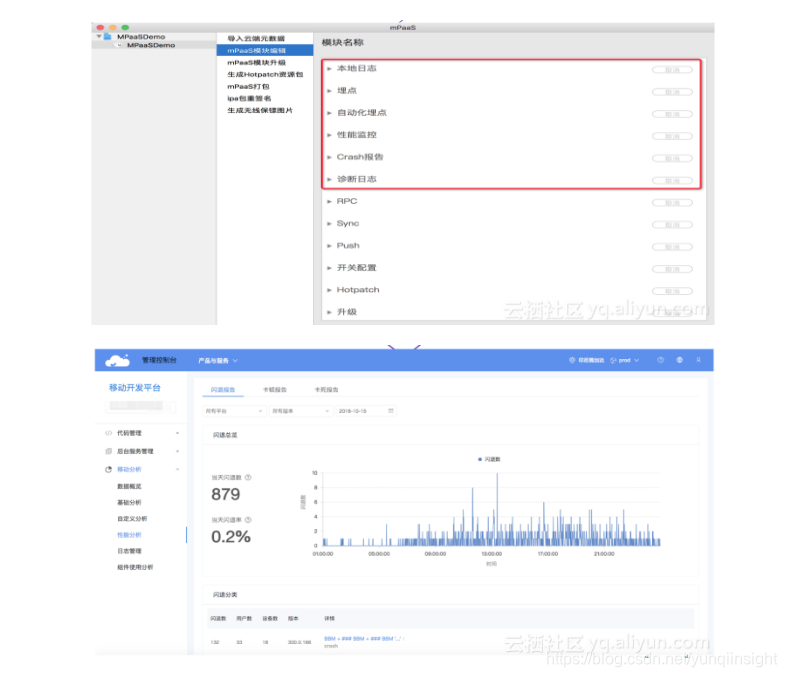Expand the 后台服务管理 sidebar section

click(177, 451)
